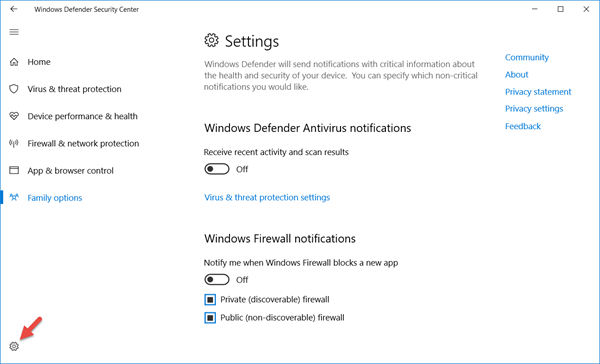This screenshot has height=364, width=600.
Task: Maximize the Security Center window
Action: pyautogui.click(x=561, y=9)
